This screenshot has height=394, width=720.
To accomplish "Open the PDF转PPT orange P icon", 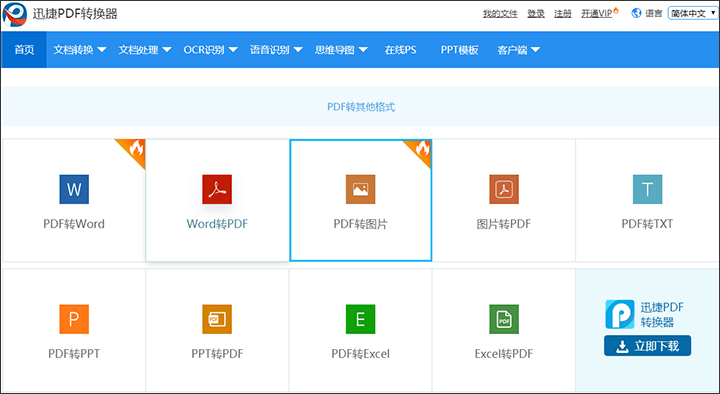I will pos(74,319).
